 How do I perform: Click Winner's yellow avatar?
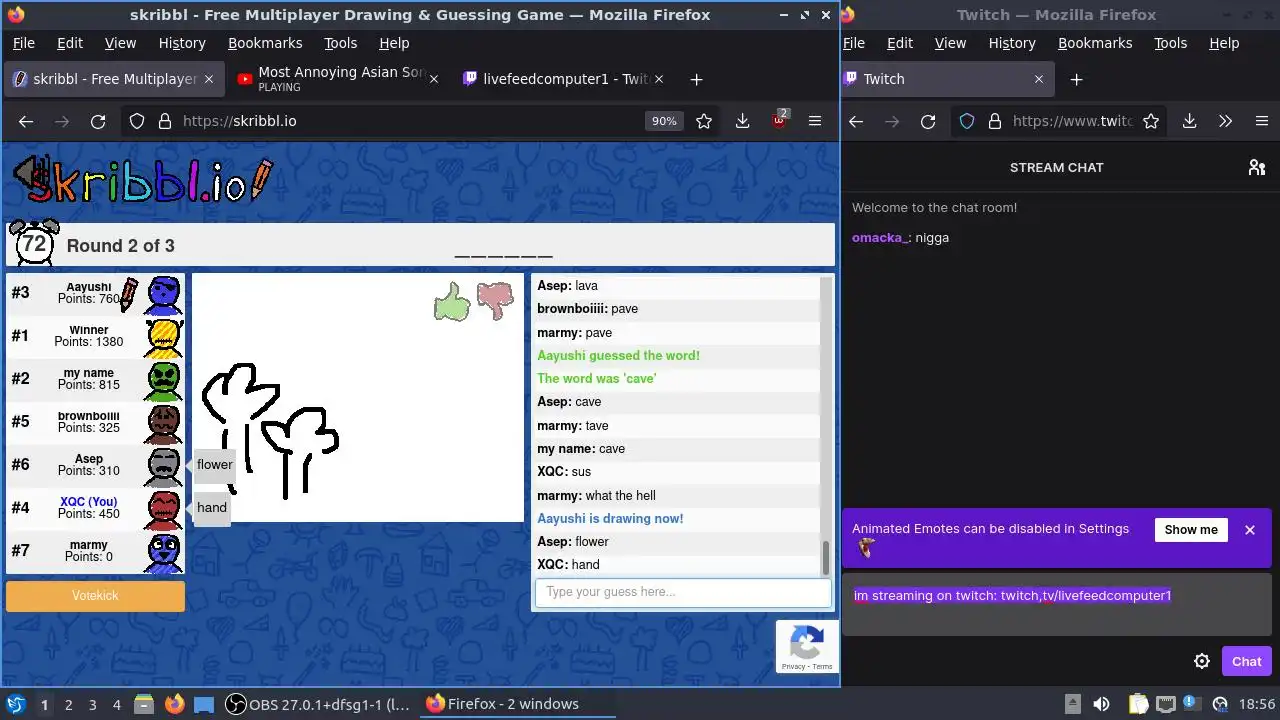pos(164,337)
